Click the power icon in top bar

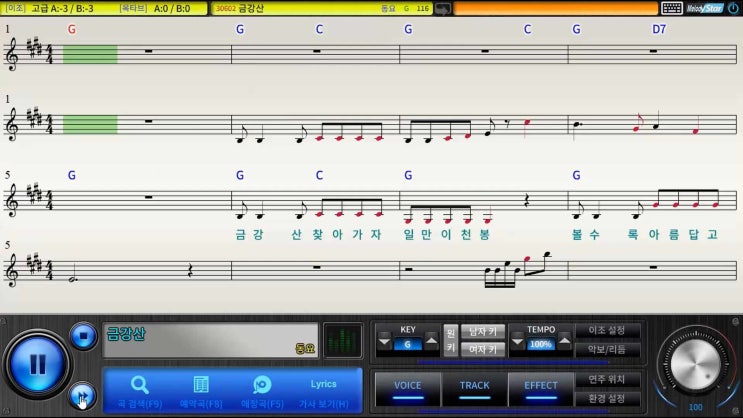coord(734,8)
